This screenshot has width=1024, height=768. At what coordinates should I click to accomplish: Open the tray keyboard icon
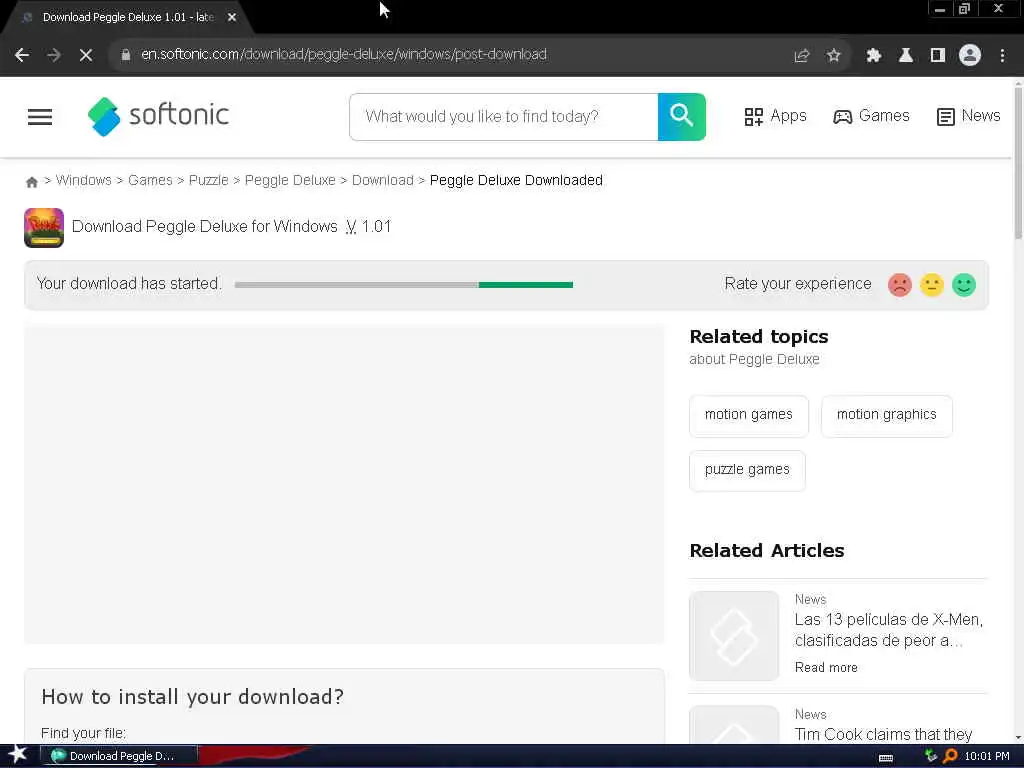[x=886, y=757]
